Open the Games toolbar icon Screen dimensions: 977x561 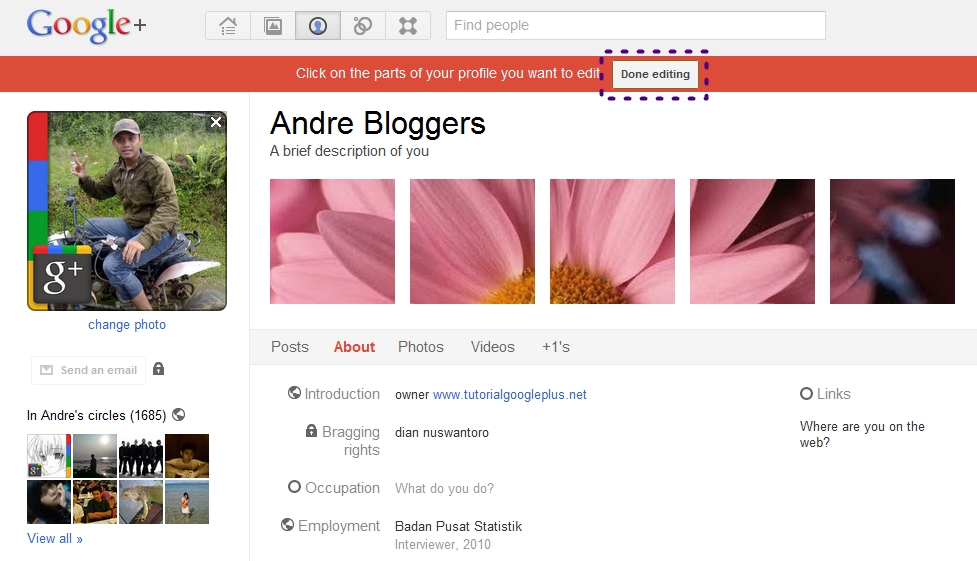[x=407, y=26]
